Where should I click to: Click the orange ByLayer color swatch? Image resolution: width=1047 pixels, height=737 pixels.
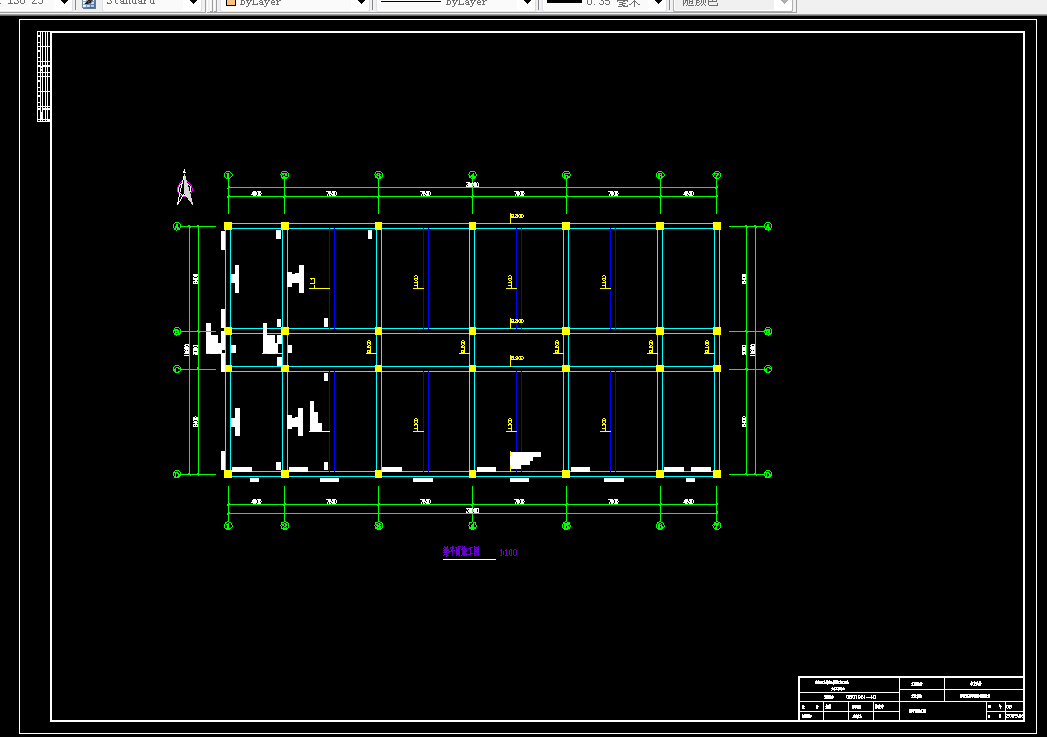[231, 3]
